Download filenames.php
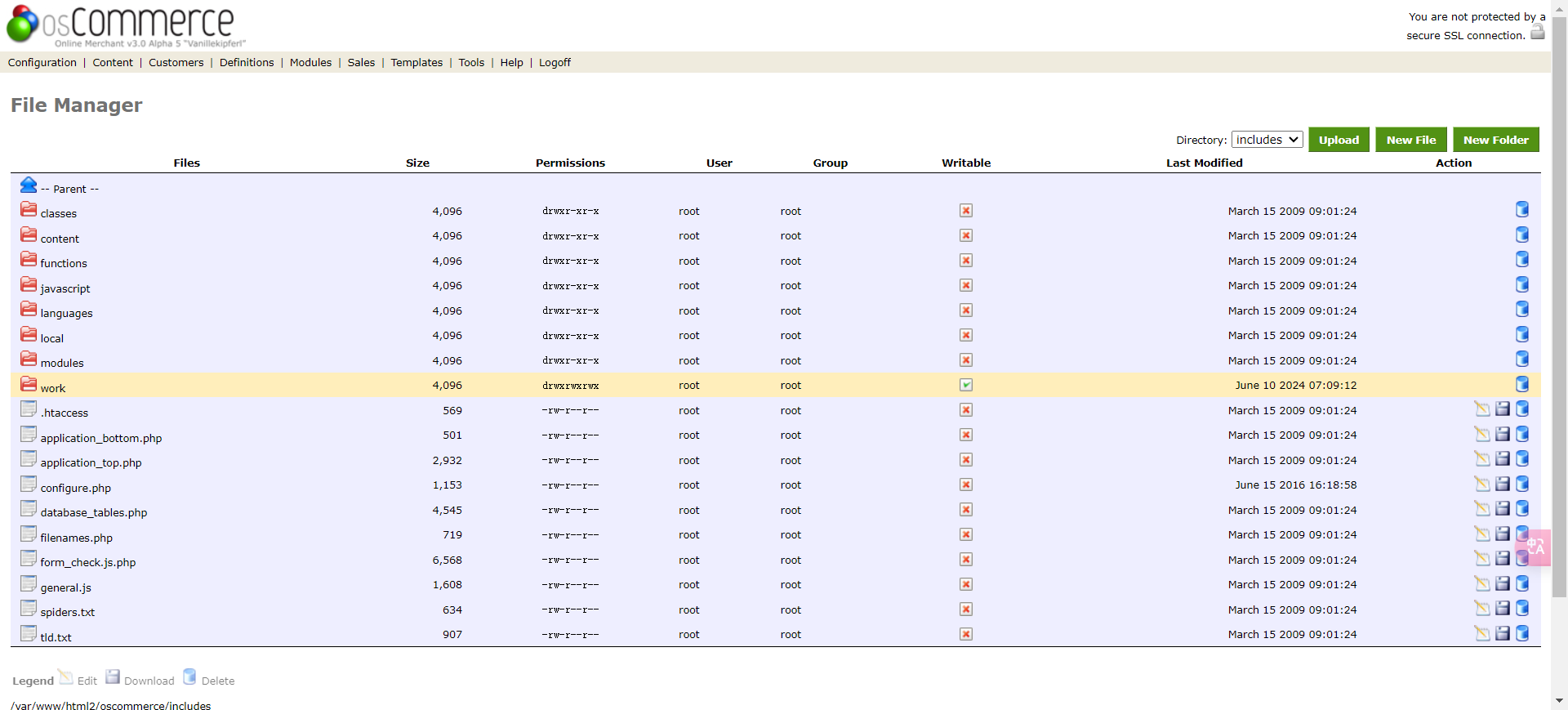Image resolution: width=1568 pixels, height=710 pixels. coord(1503,534)
